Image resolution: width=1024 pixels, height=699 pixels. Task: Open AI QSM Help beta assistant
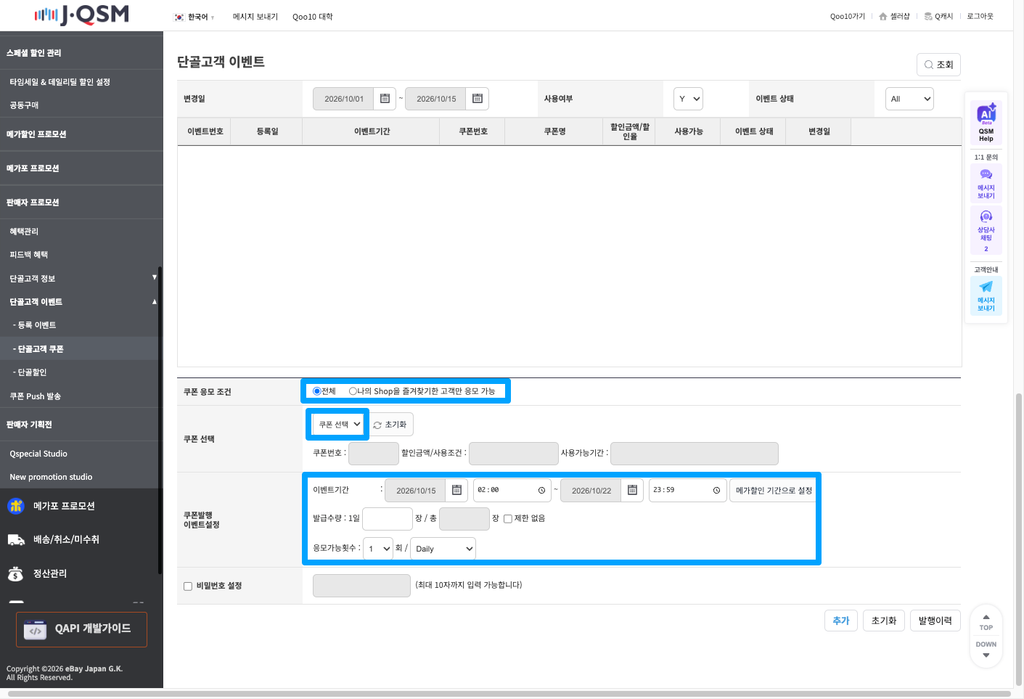click(986, 122)
